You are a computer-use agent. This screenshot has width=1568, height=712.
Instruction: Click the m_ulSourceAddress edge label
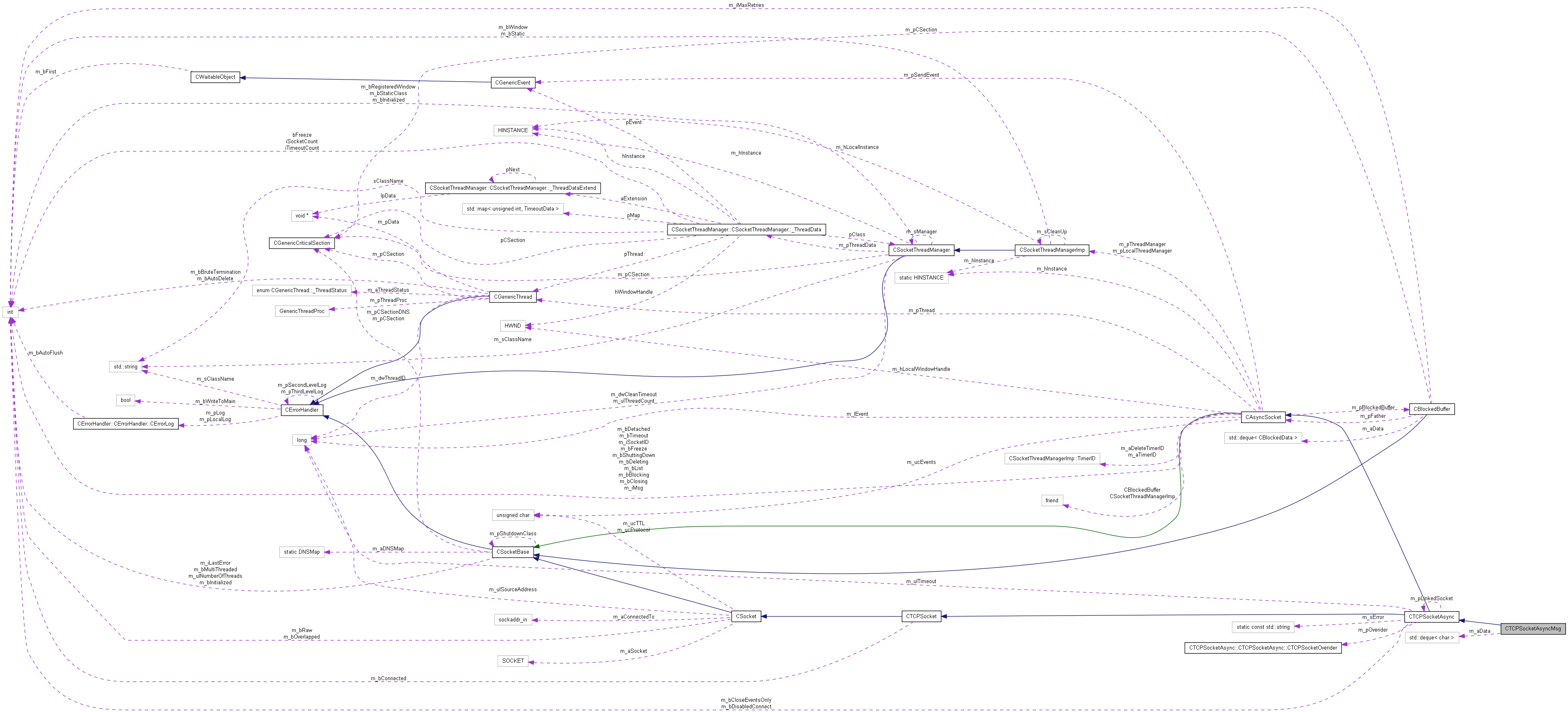pos(512,590)
